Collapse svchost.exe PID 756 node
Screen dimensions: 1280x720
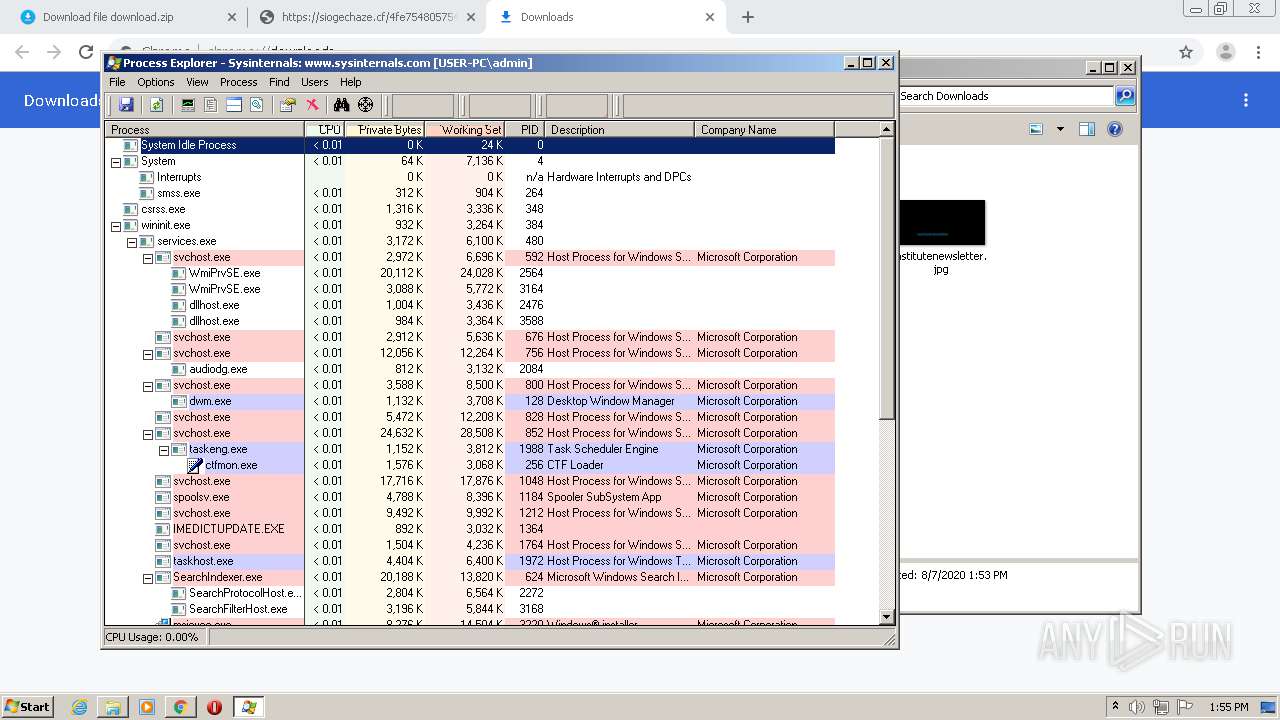coord(147,353)
